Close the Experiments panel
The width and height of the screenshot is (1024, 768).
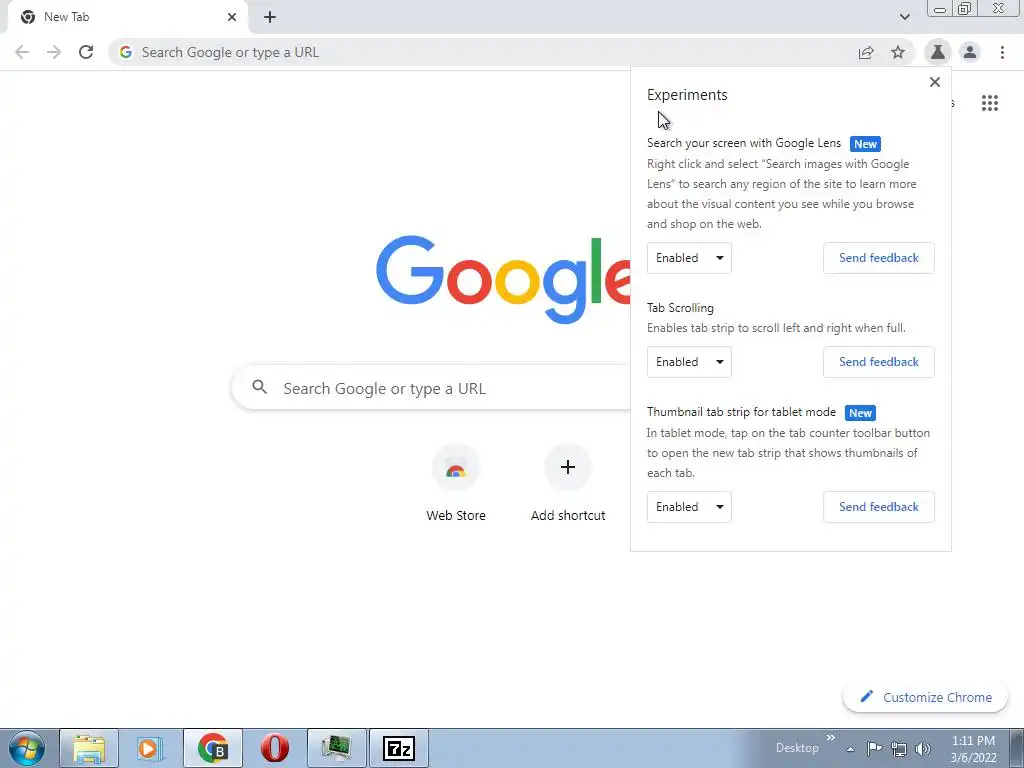[x=935, y=82]
